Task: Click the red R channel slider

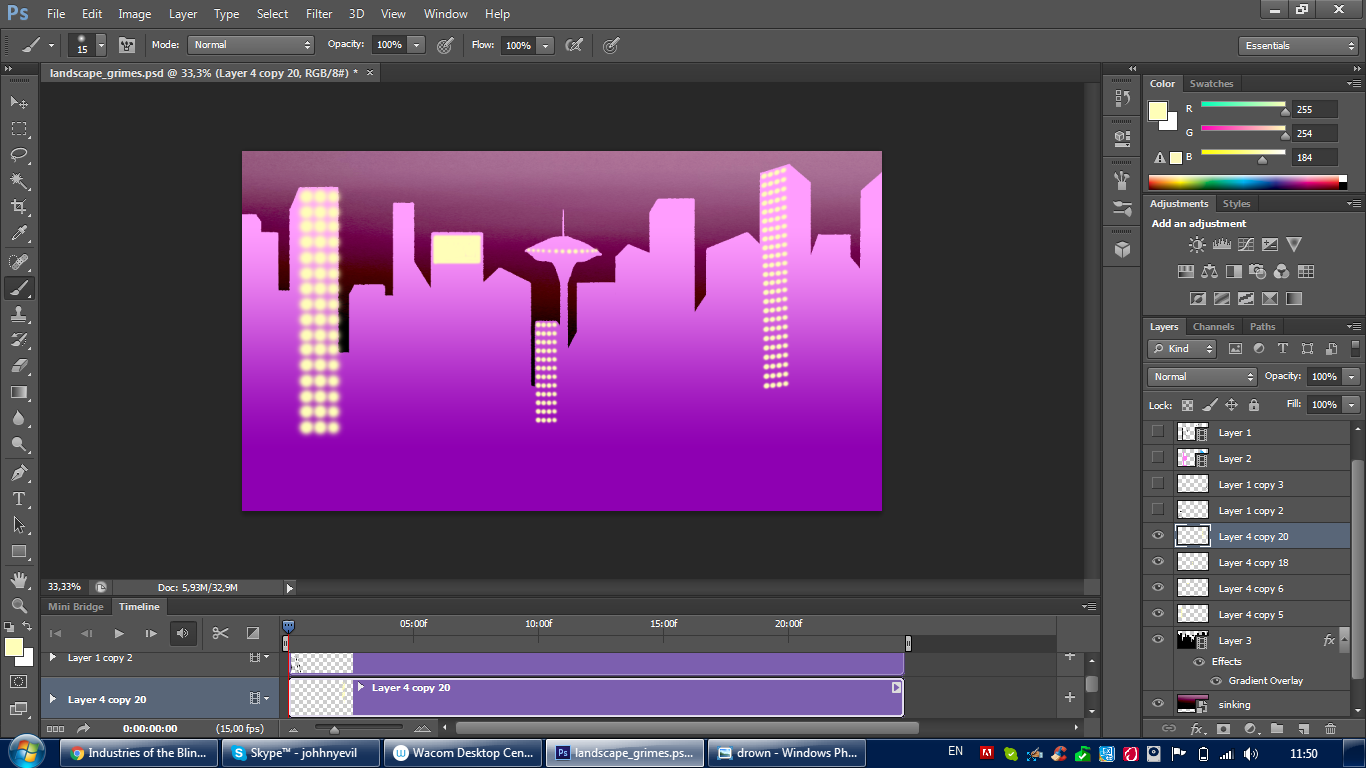Action: (1243, 106)
